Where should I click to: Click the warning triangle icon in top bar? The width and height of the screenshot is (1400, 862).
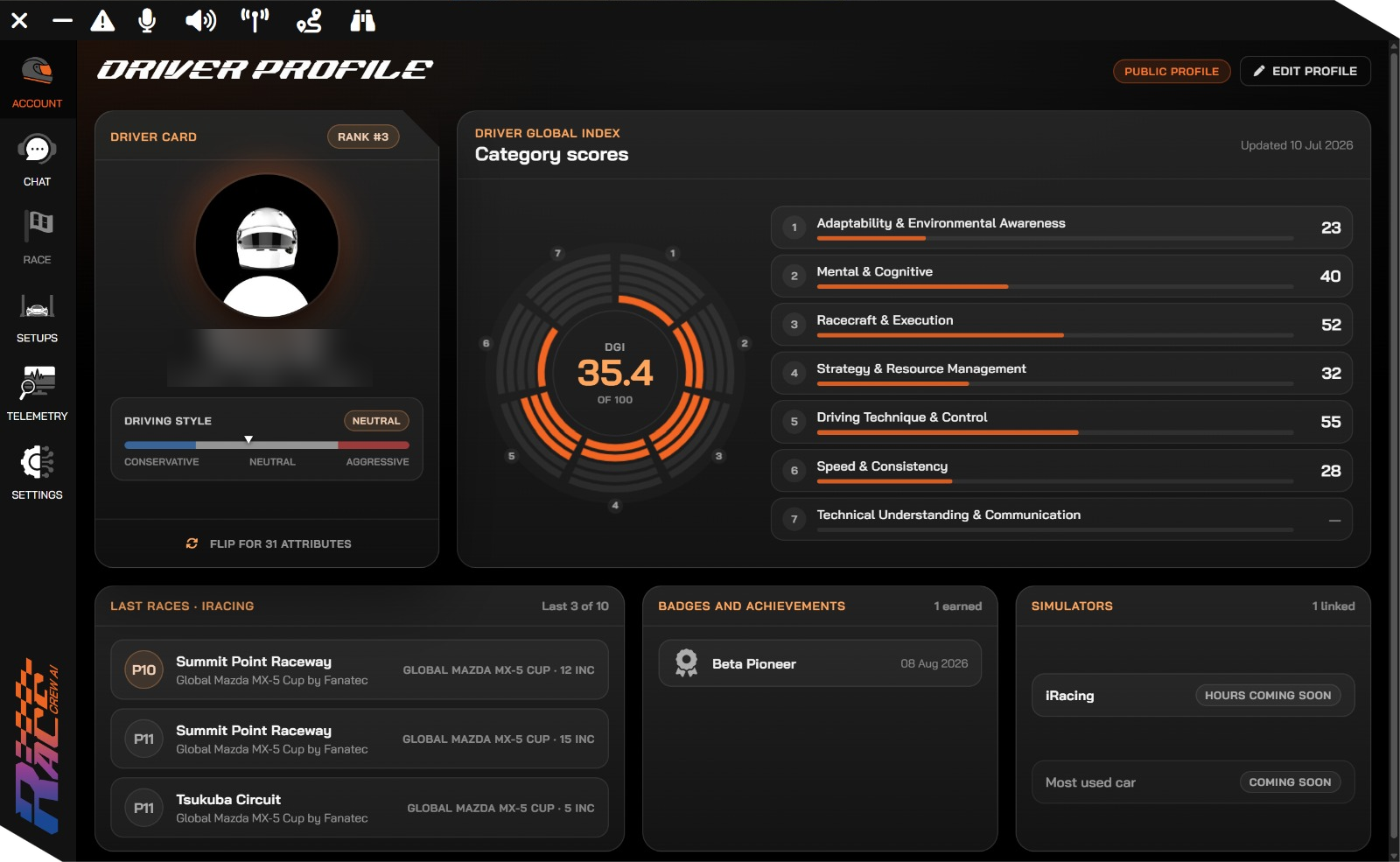102,20
